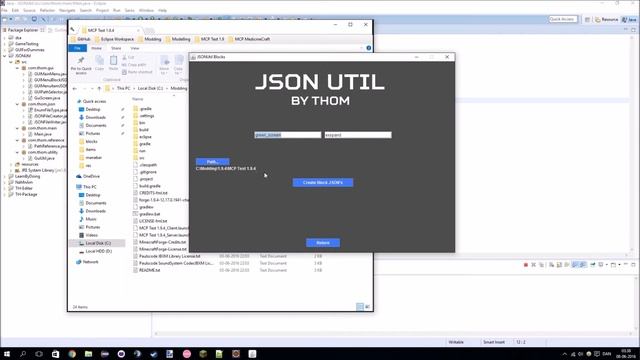Collapse the src folder in Package Explorer
This screenshot has height=360, width=640.
(x=11, y=62)
